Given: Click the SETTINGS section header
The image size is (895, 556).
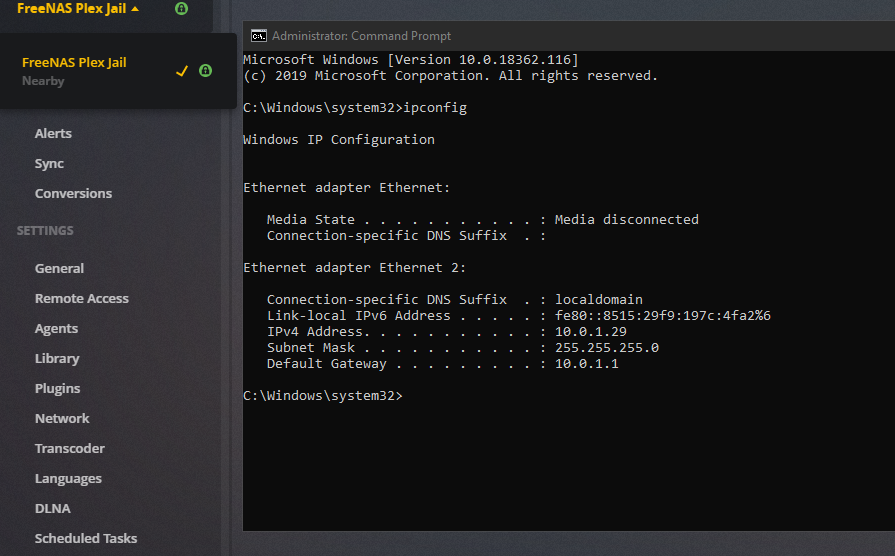Looking at the screenshot, I should pyautogui.click(x=45, y=231).
